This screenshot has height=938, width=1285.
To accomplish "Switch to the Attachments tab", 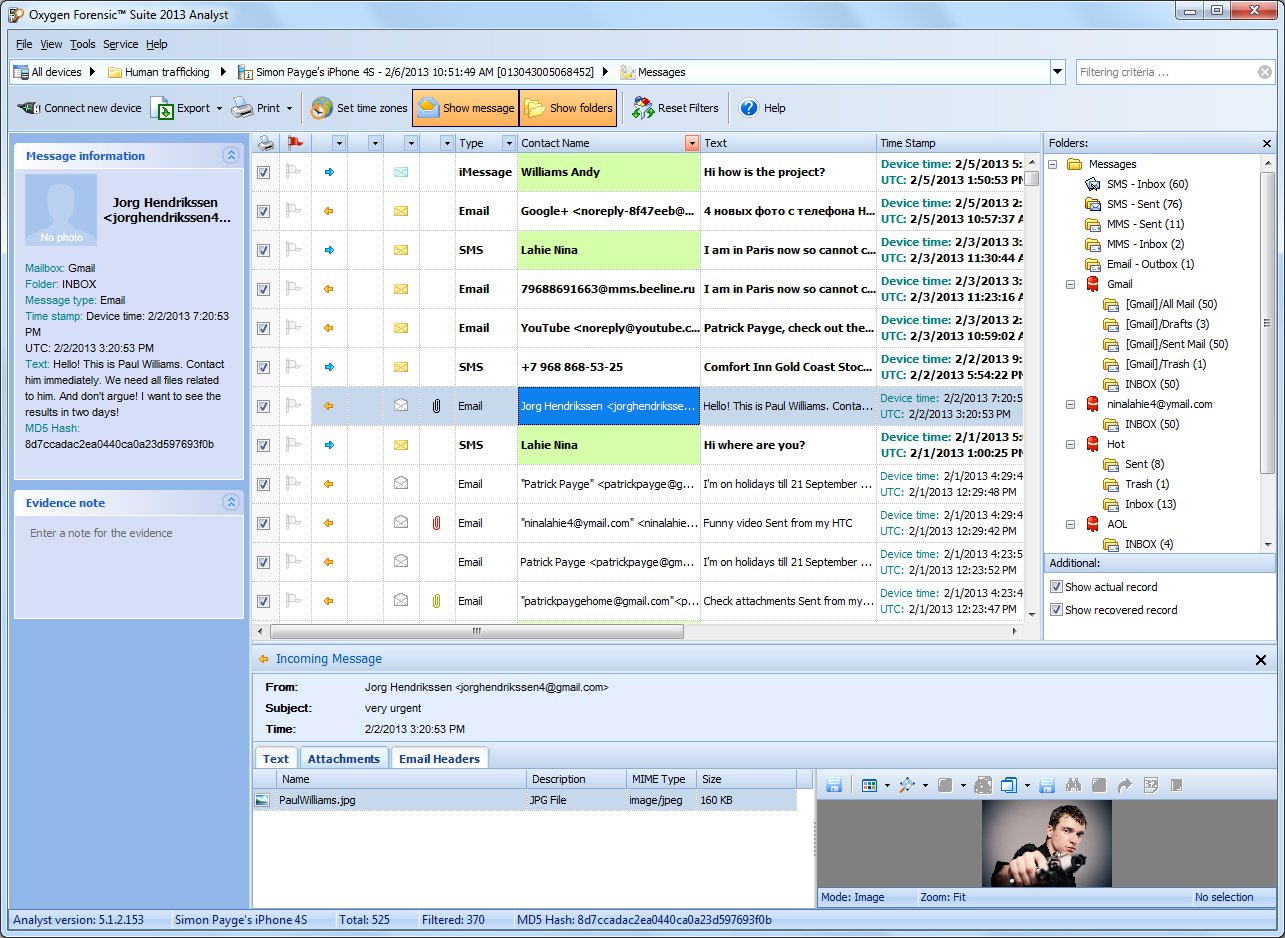I will click(x=343, y=759).
